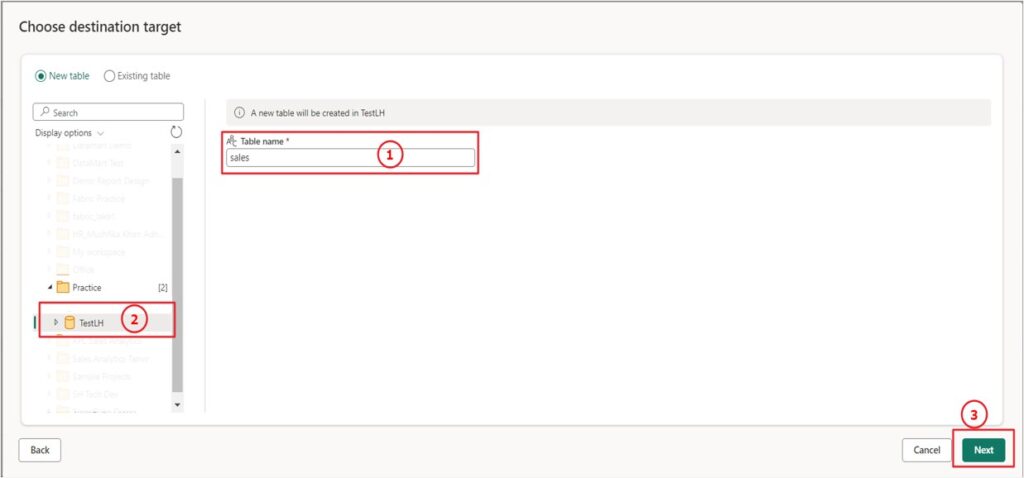Screen dimensions: 1024x478
Task: Click the magnifier icon in Search box
Action: pyautogui.click(x=44, y=112)
